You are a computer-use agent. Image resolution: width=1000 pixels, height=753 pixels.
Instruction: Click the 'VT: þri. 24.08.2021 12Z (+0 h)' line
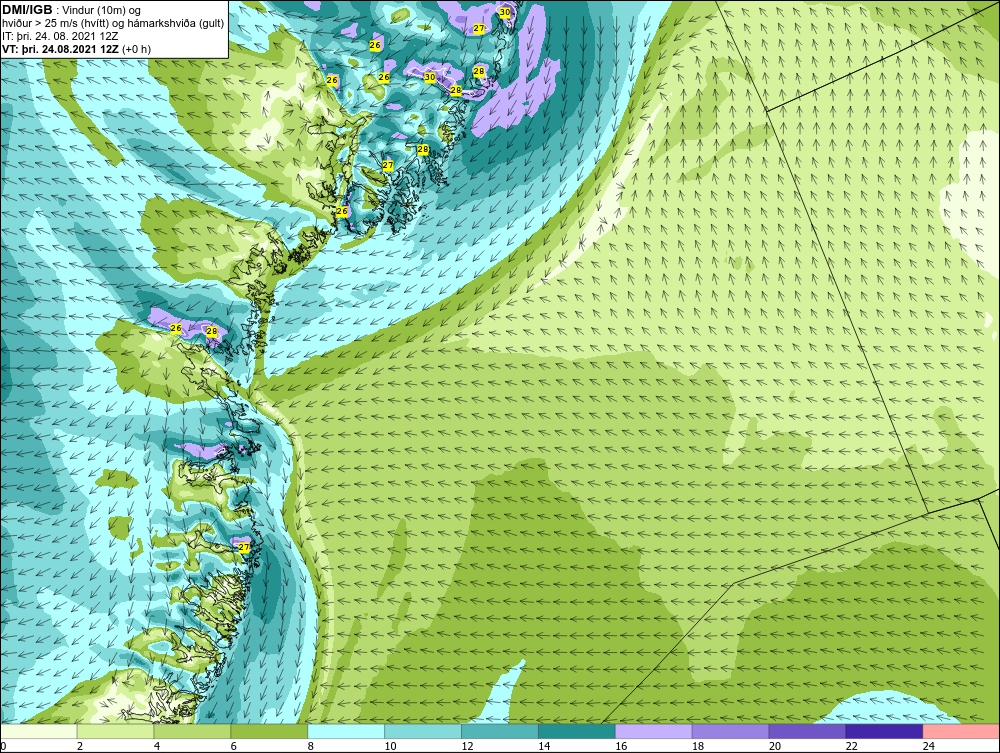coord(77,49)
